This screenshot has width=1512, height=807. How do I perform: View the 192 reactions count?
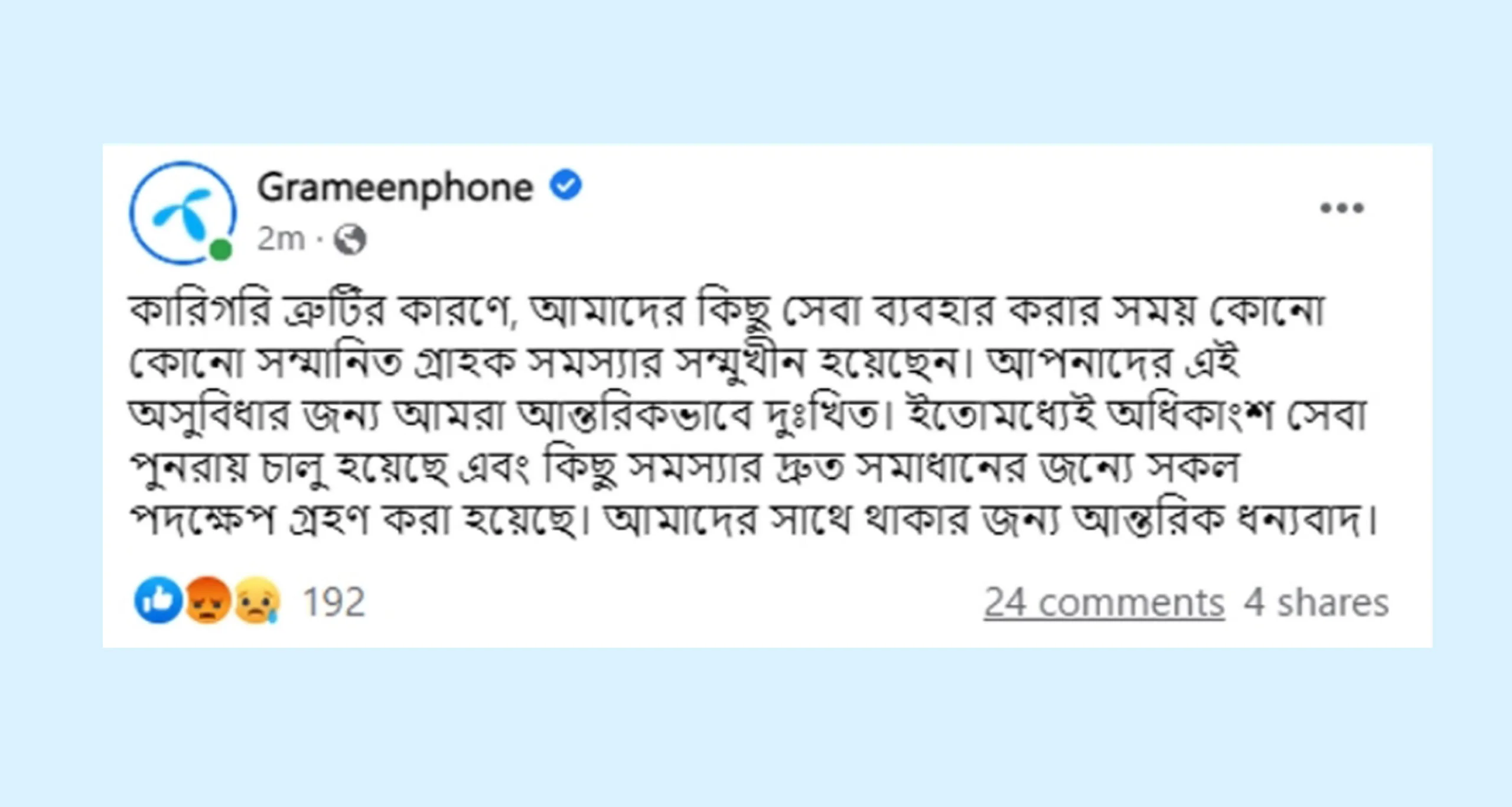pos(334,603)
